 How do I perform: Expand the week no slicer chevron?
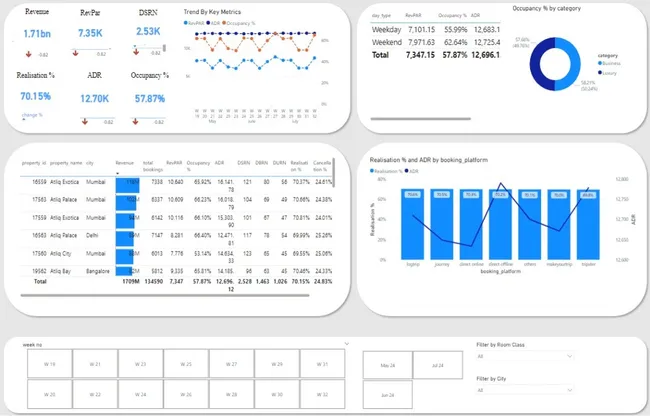coord(347,344)
